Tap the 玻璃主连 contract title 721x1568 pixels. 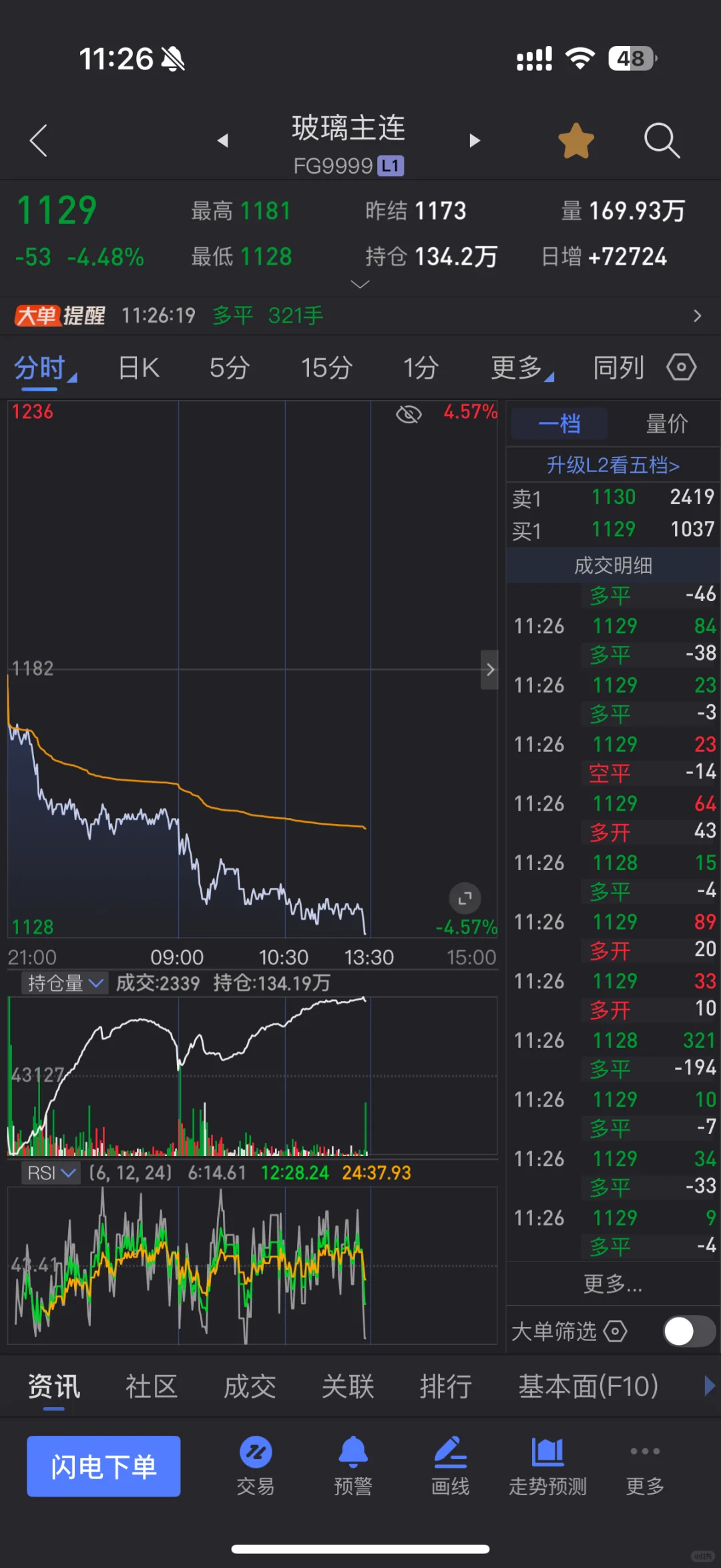tap(348, 128)
